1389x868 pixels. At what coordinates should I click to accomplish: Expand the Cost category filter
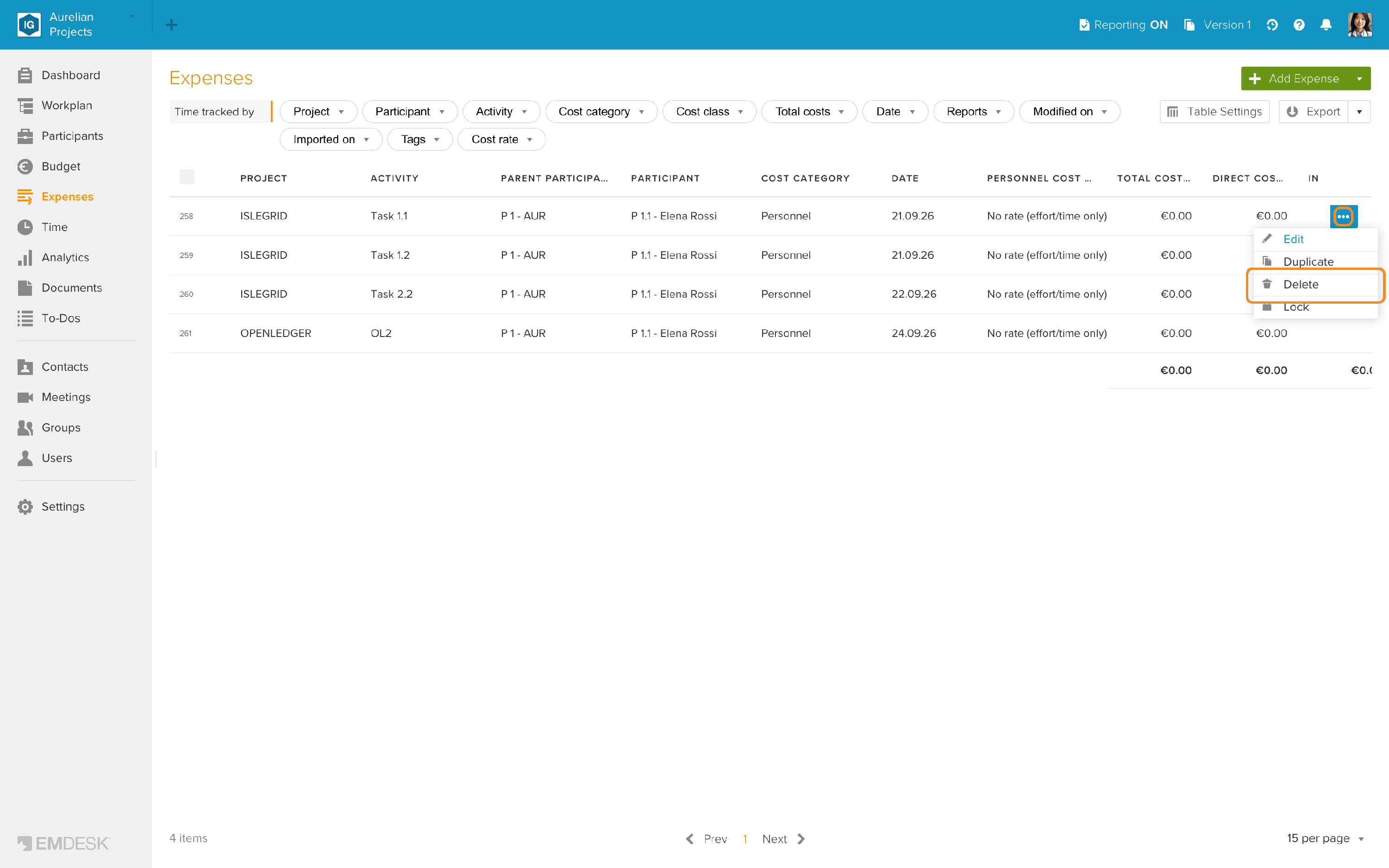tap(601, 112)
